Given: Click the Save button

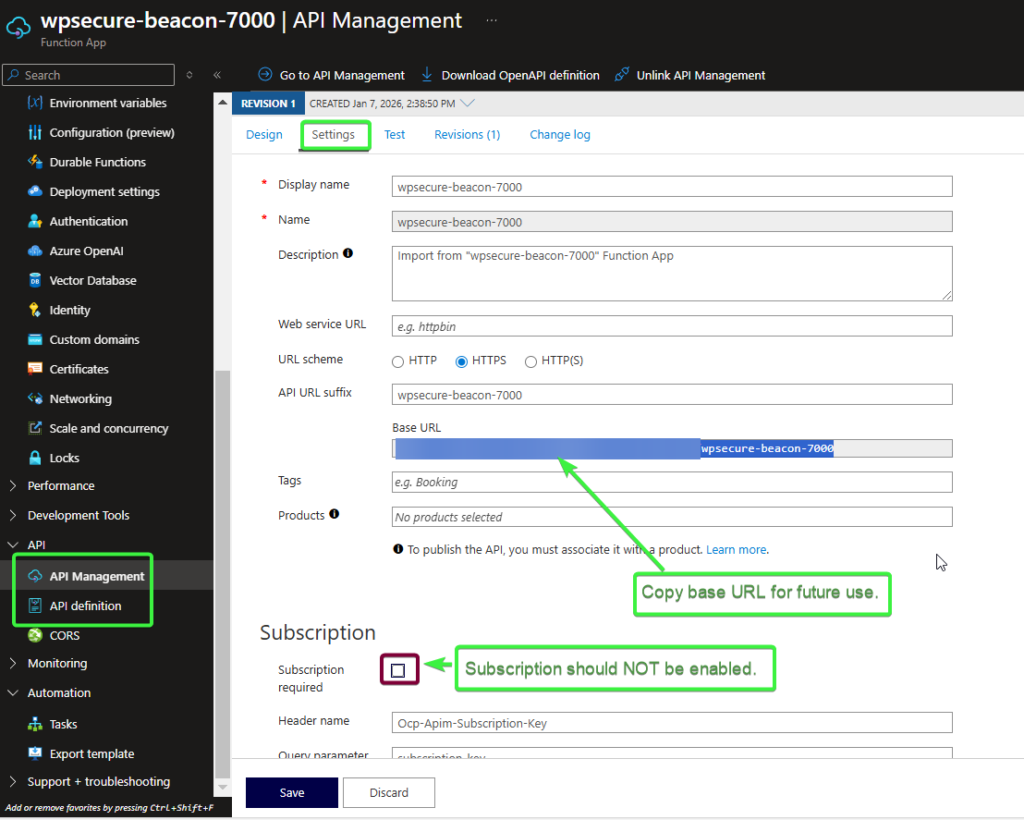Looking at the screenshot, I should click(291, 792).
